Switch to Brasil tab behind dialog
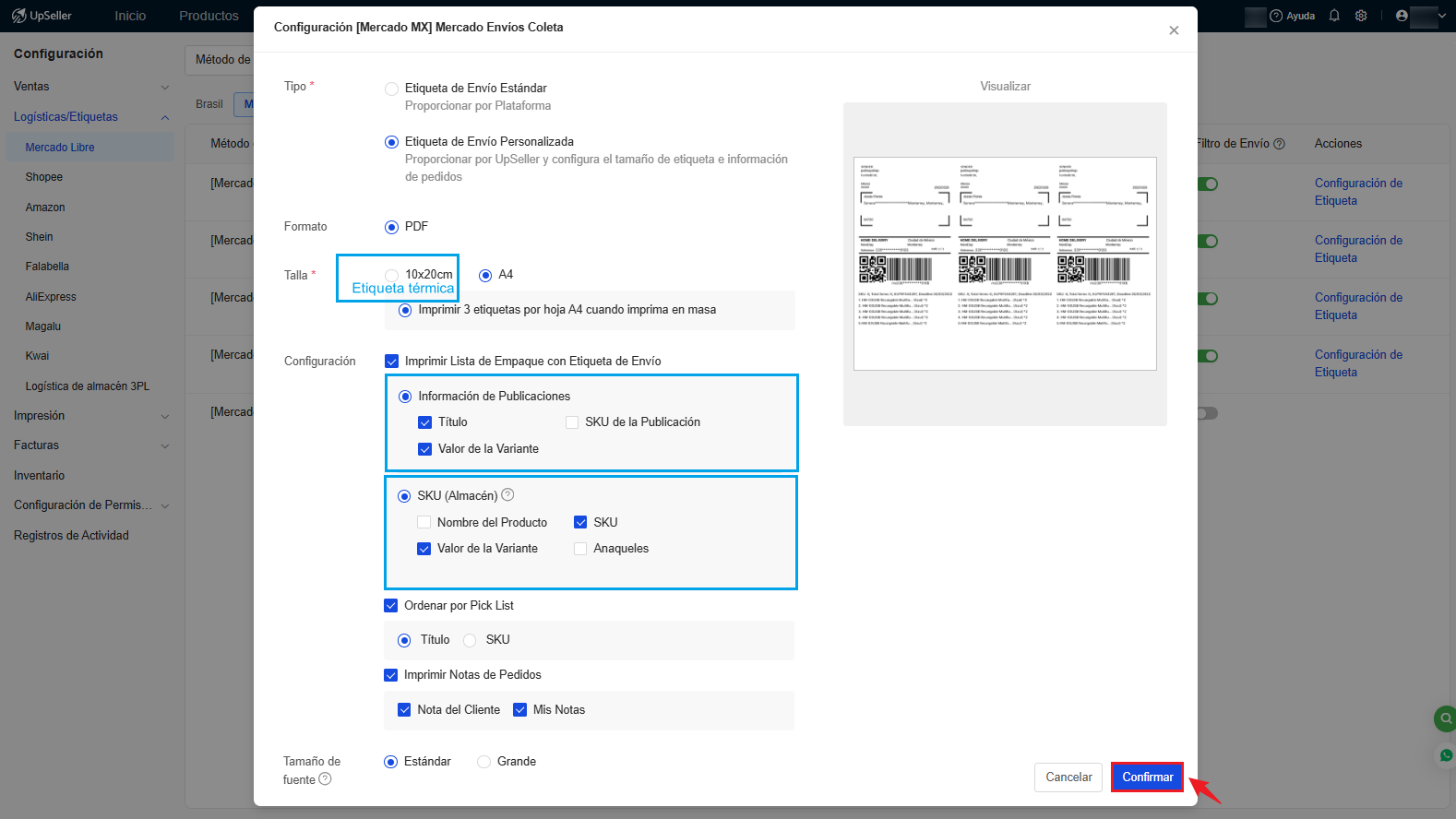 (x=209, y=104)
